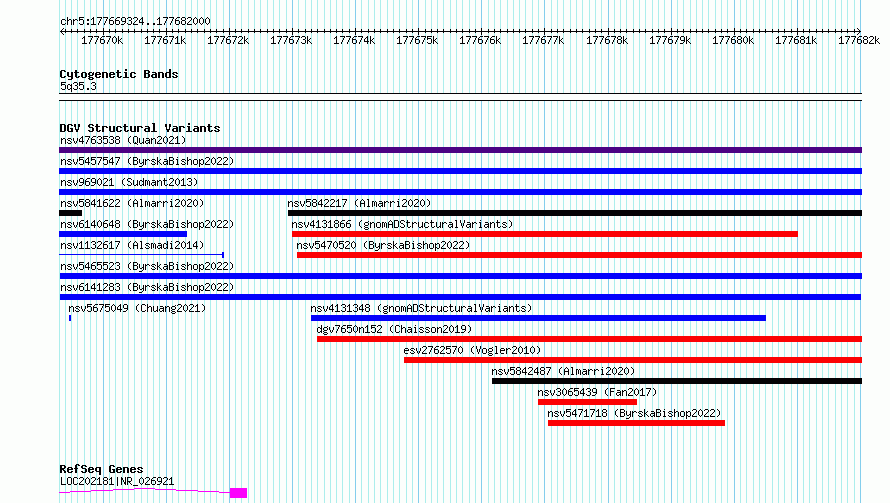Click the 177676k ruler tick label
Image resolution: width=890 pixels, height=503 pixels.
480,40
